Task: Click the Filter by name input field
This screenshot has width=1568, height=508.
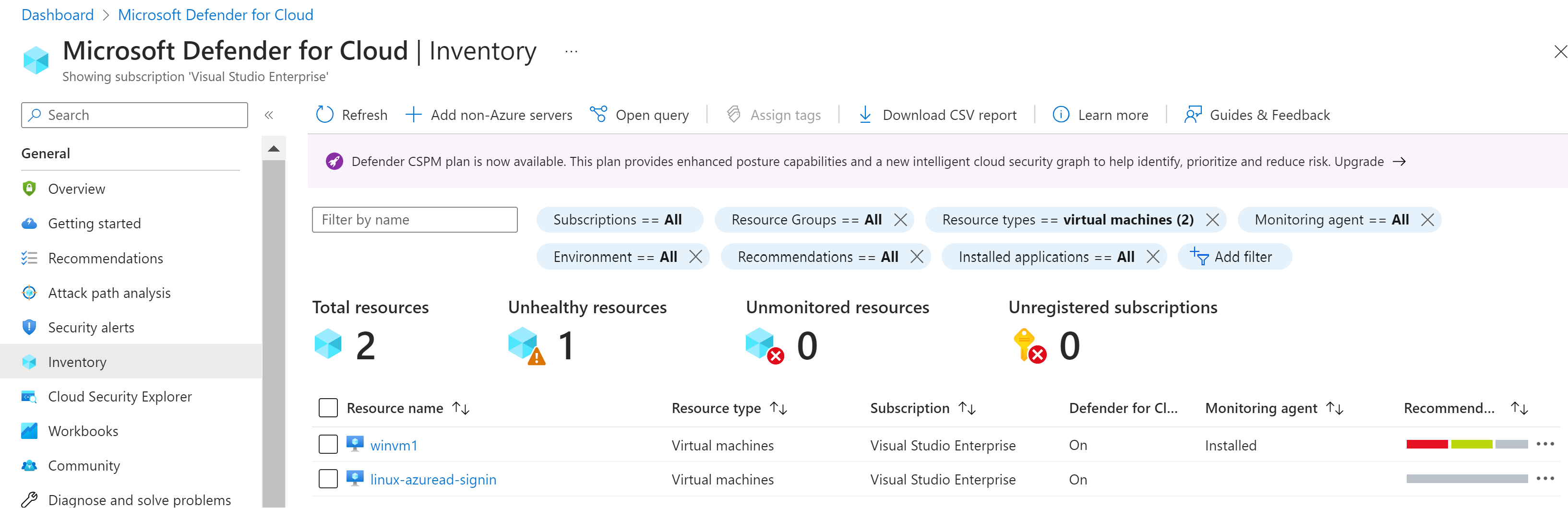Action: tap(414, 220)
